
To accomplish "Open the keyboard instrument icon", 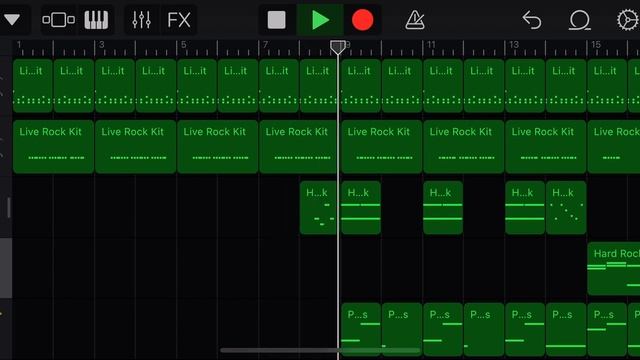I will click(x=96, y=20).
